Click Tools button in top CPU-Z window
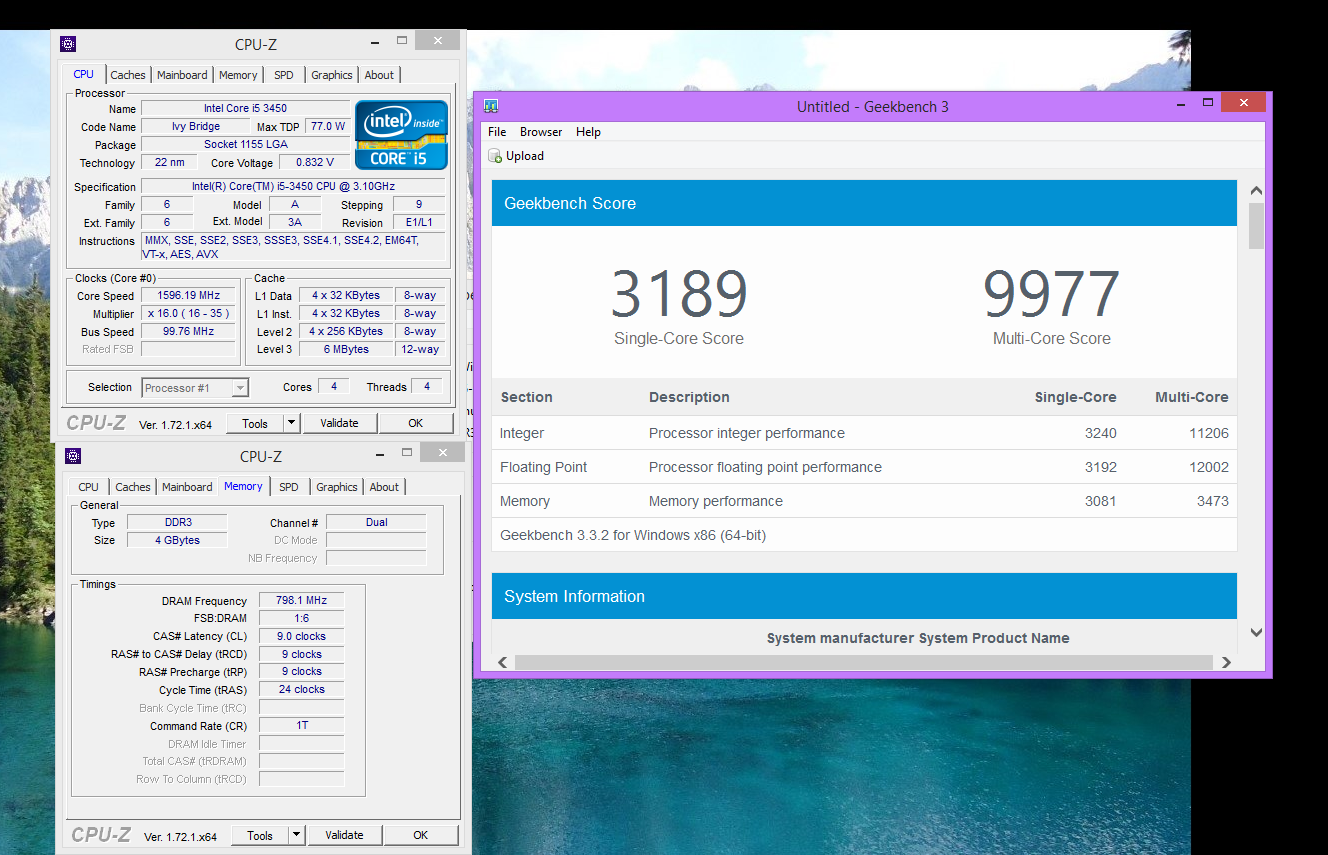 click(x=255, y=423)
